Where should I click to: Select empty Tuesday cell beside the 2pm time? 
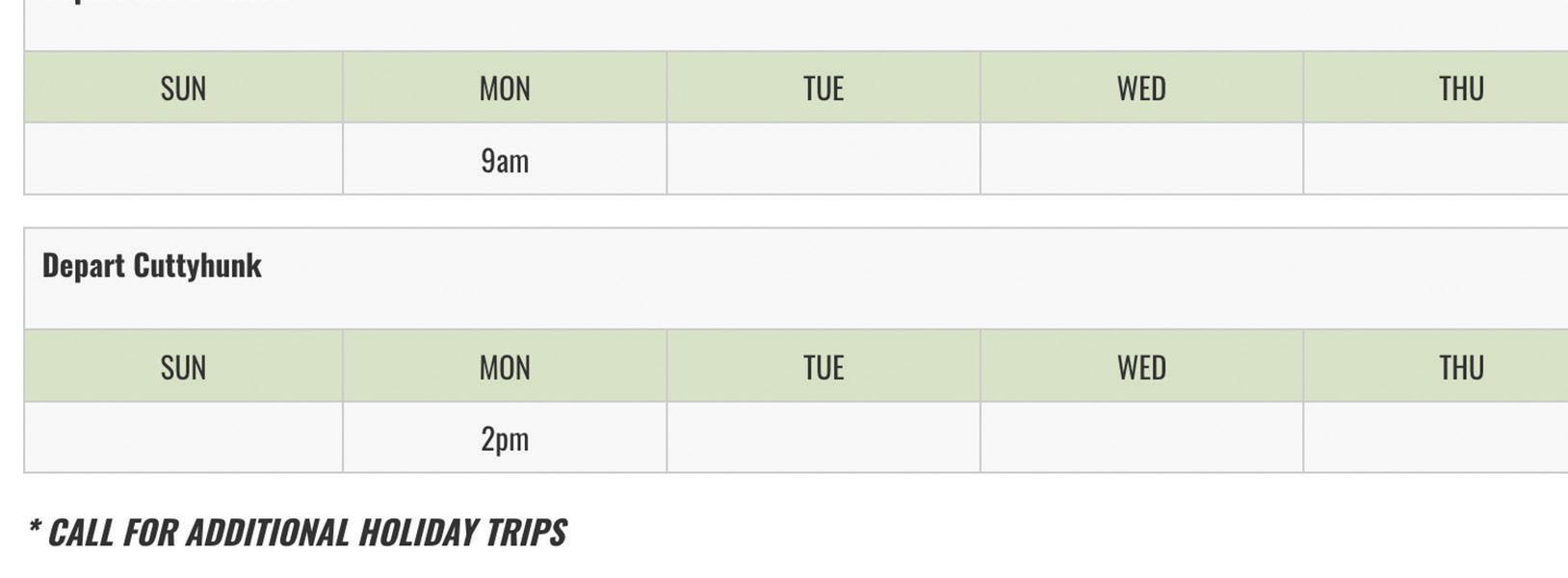click(823, 437)
